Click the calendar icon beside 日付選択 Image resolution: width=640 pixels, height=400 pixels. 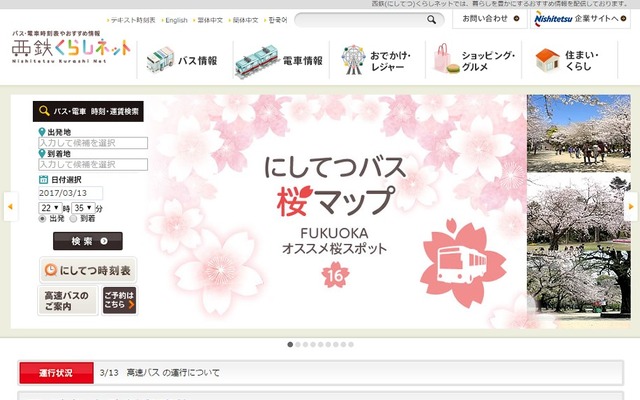point(43,180)
